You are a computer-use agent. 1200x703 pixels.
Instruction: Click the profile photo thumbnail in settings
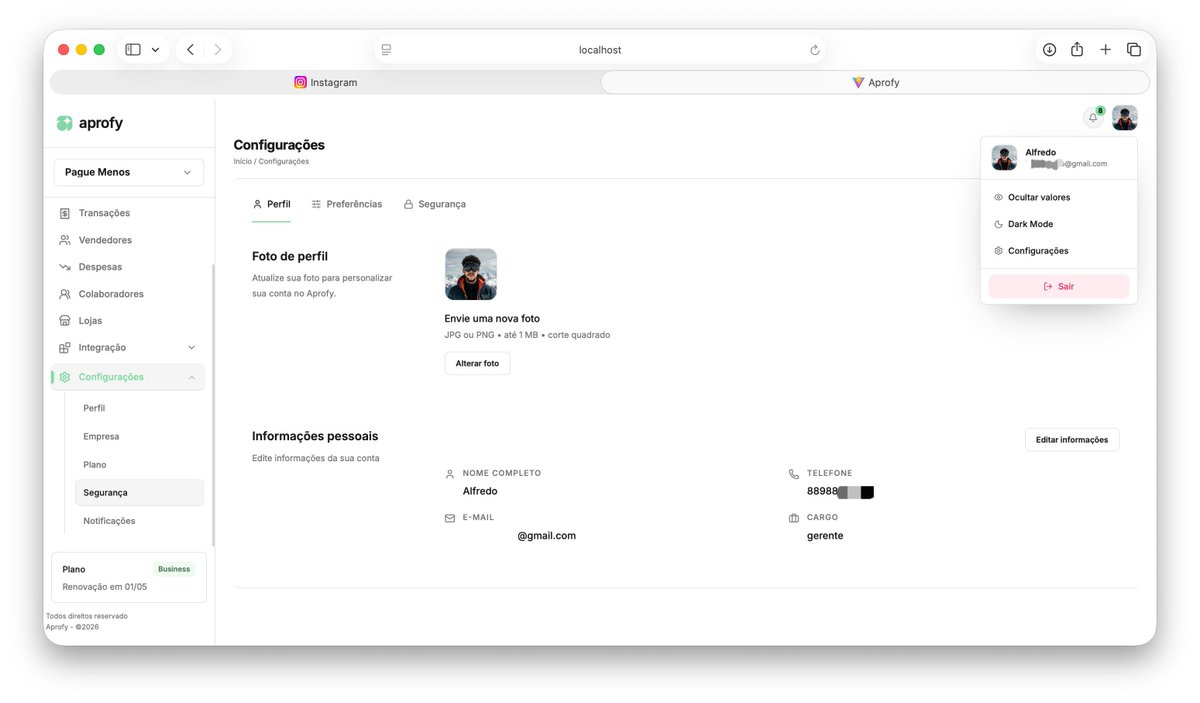click(x=471, y=274)
